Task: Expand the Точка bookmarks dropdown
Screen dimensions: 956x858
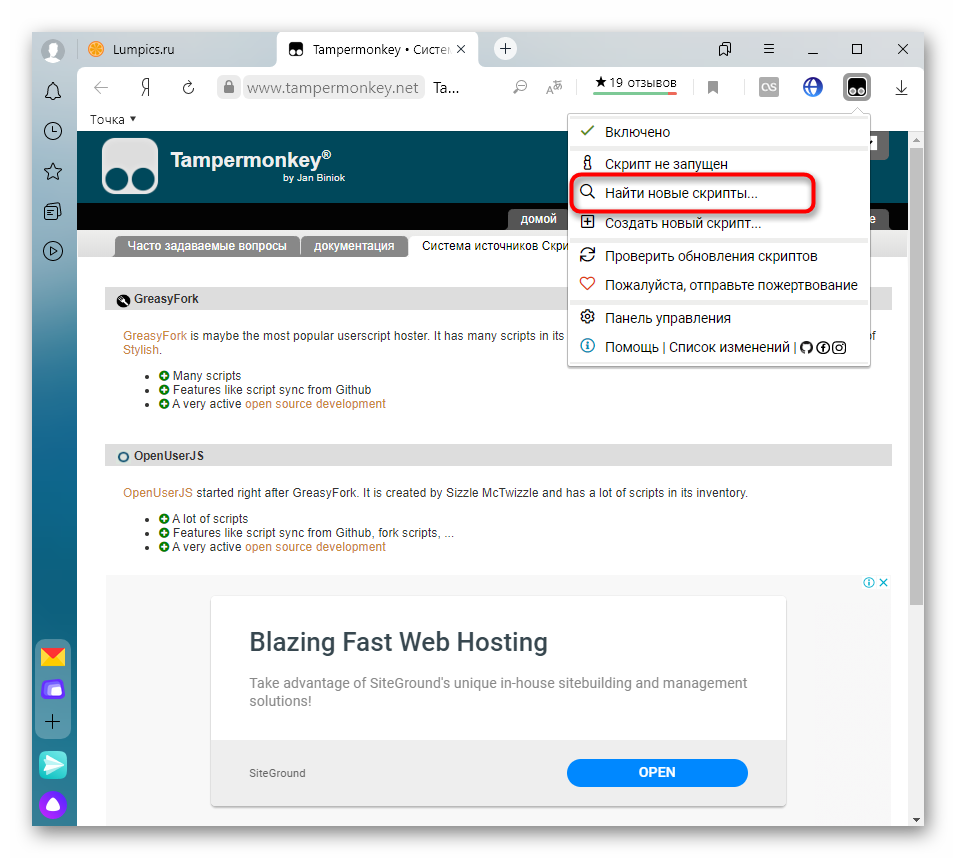Action: (x=113, y=120)
